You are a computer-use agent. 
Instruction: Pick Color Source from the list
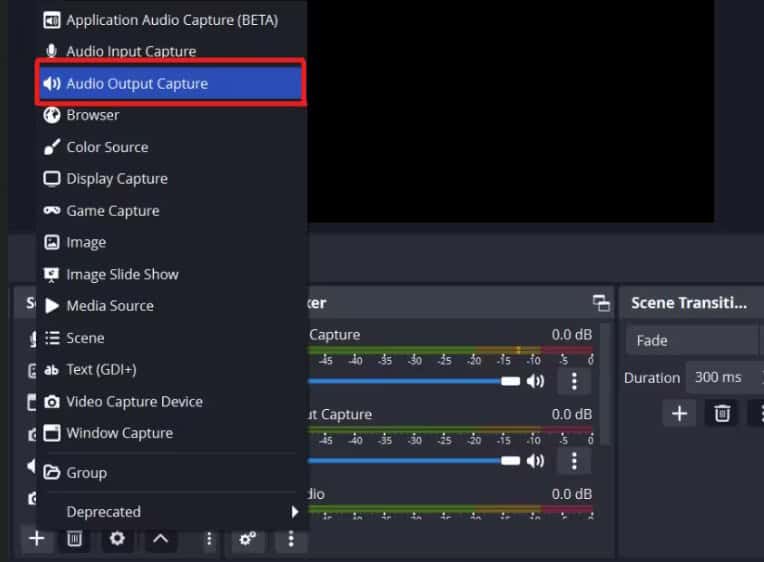(172, 147)
